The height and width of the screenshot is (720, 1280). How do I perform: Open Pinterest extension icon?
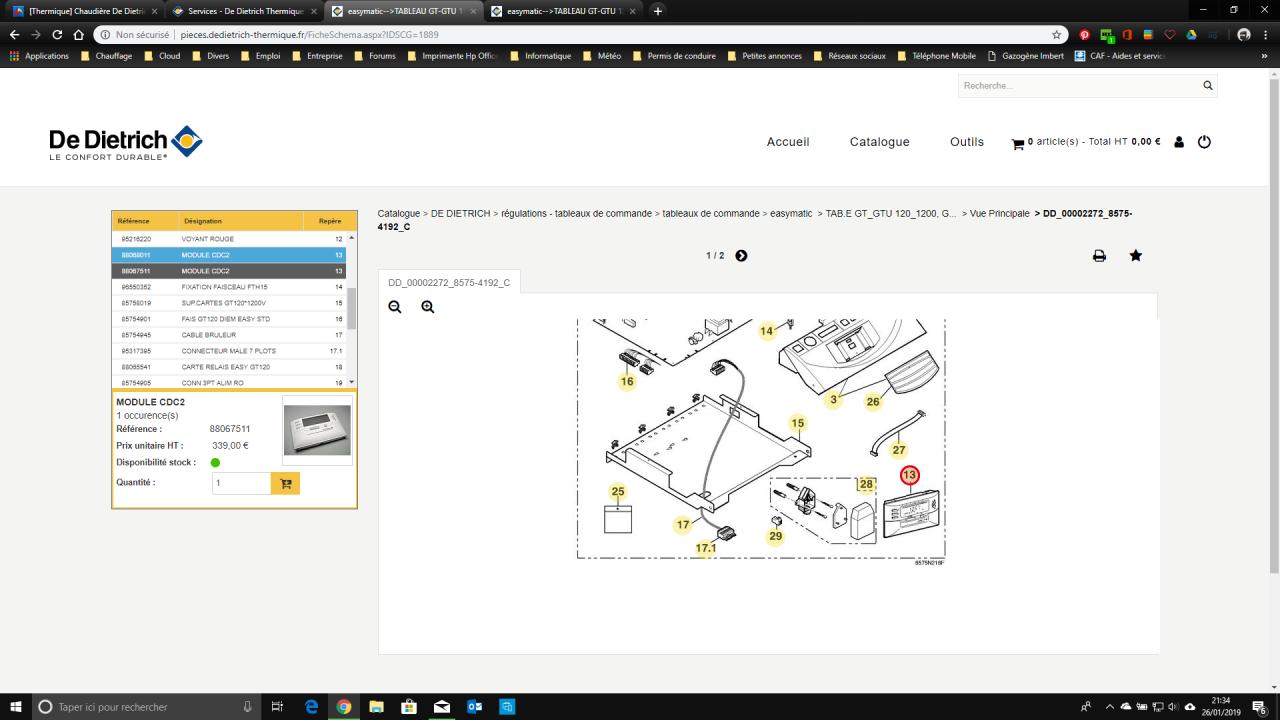(x=1085, y=34)
